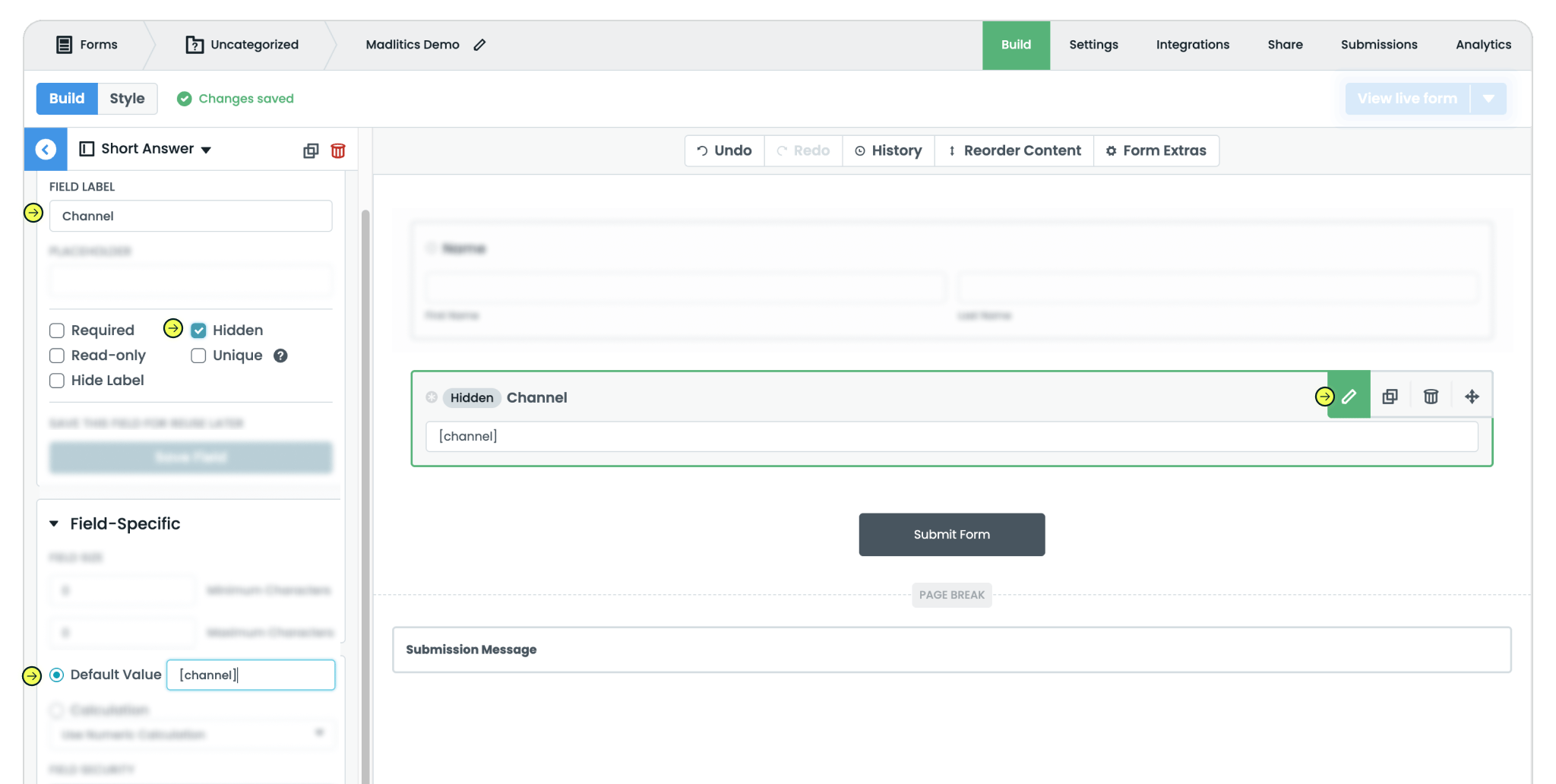Screen dimensions: 1556x784
Task: Click the PAGE BREAK marker
Action: (x=951, y=595)
